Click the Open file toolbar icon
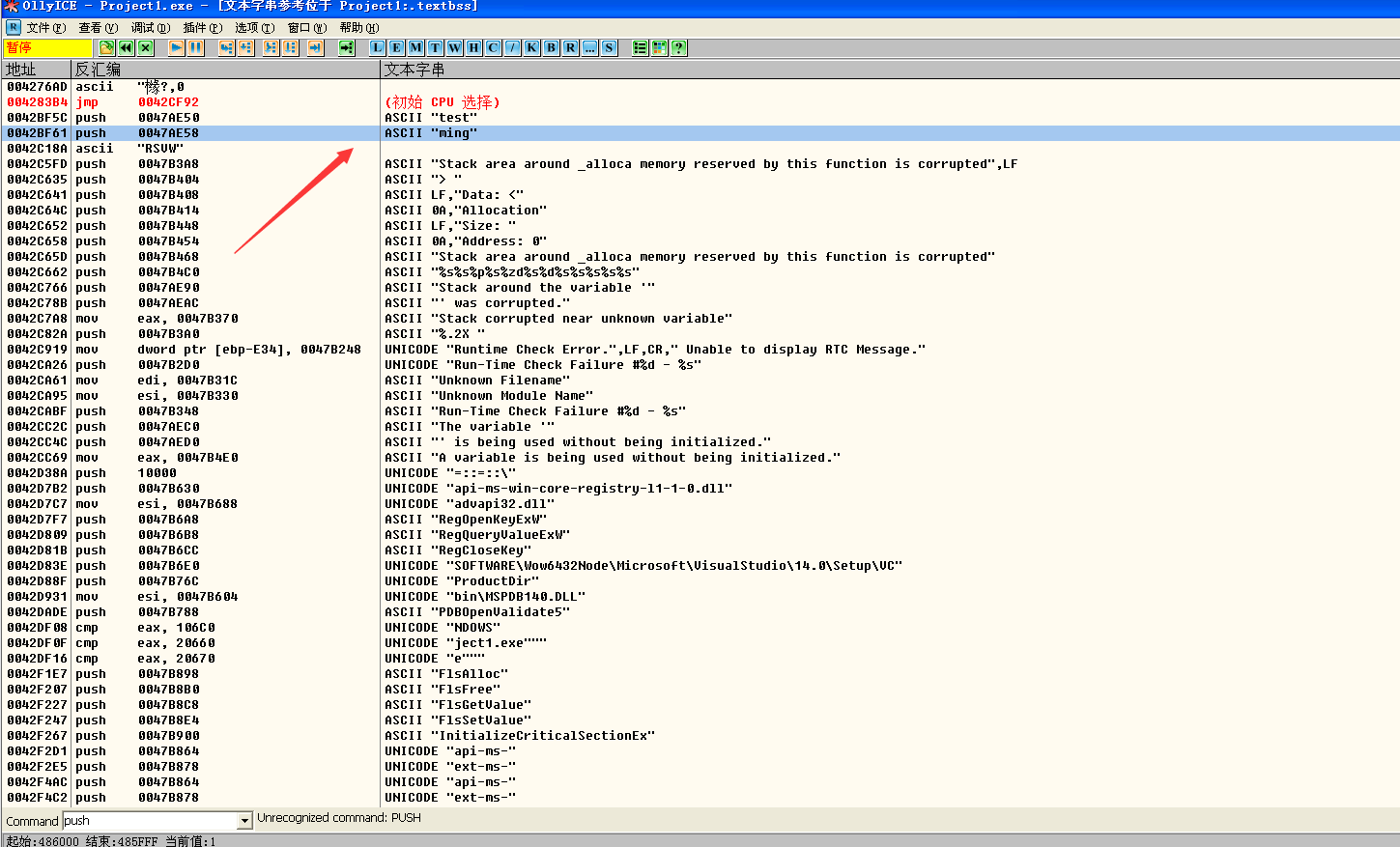Image resolution: width=1400 pixels, height=847 pixels. pos(106,47)
